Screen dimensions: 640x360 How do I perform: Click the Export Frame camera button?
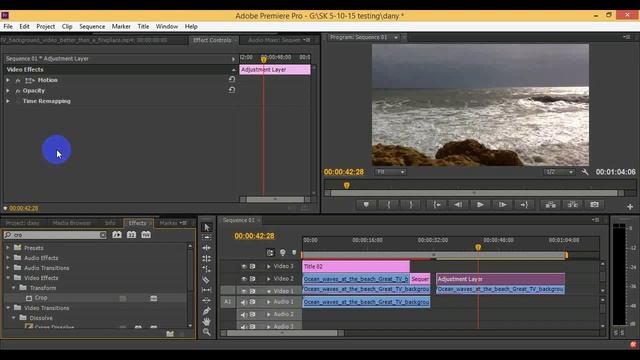pos(595,204)
